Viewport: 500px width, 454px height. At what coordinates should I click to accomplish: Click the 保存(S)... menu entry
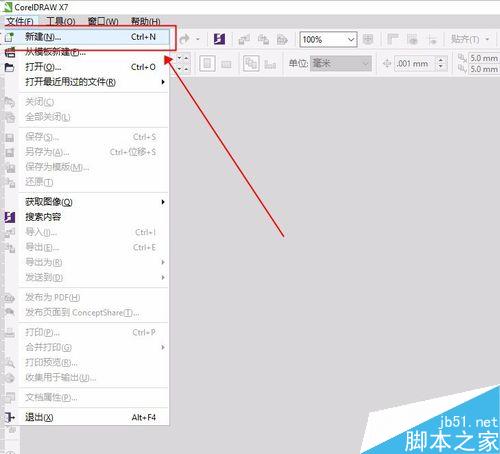87,137
